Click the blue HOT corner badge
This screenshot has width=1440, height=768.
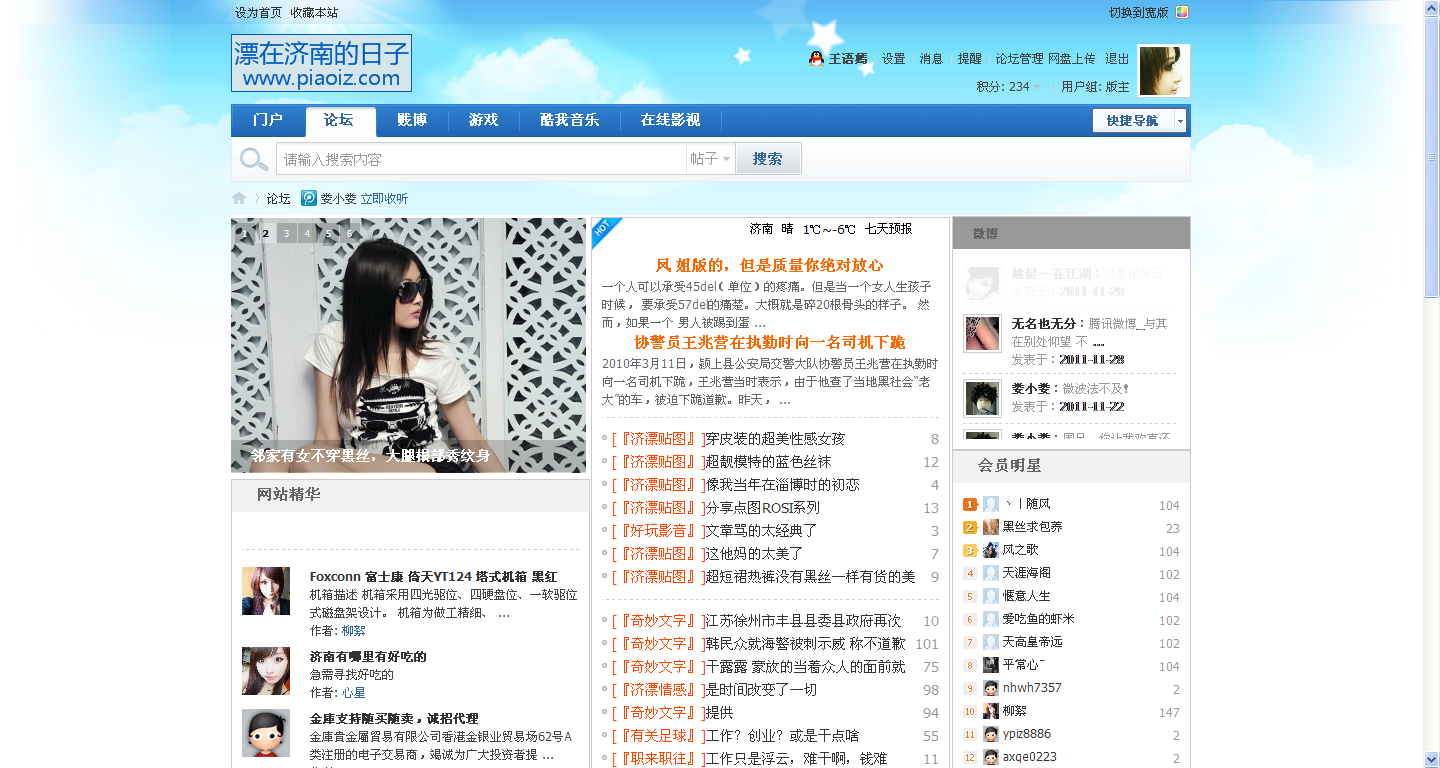coord(605,231)
